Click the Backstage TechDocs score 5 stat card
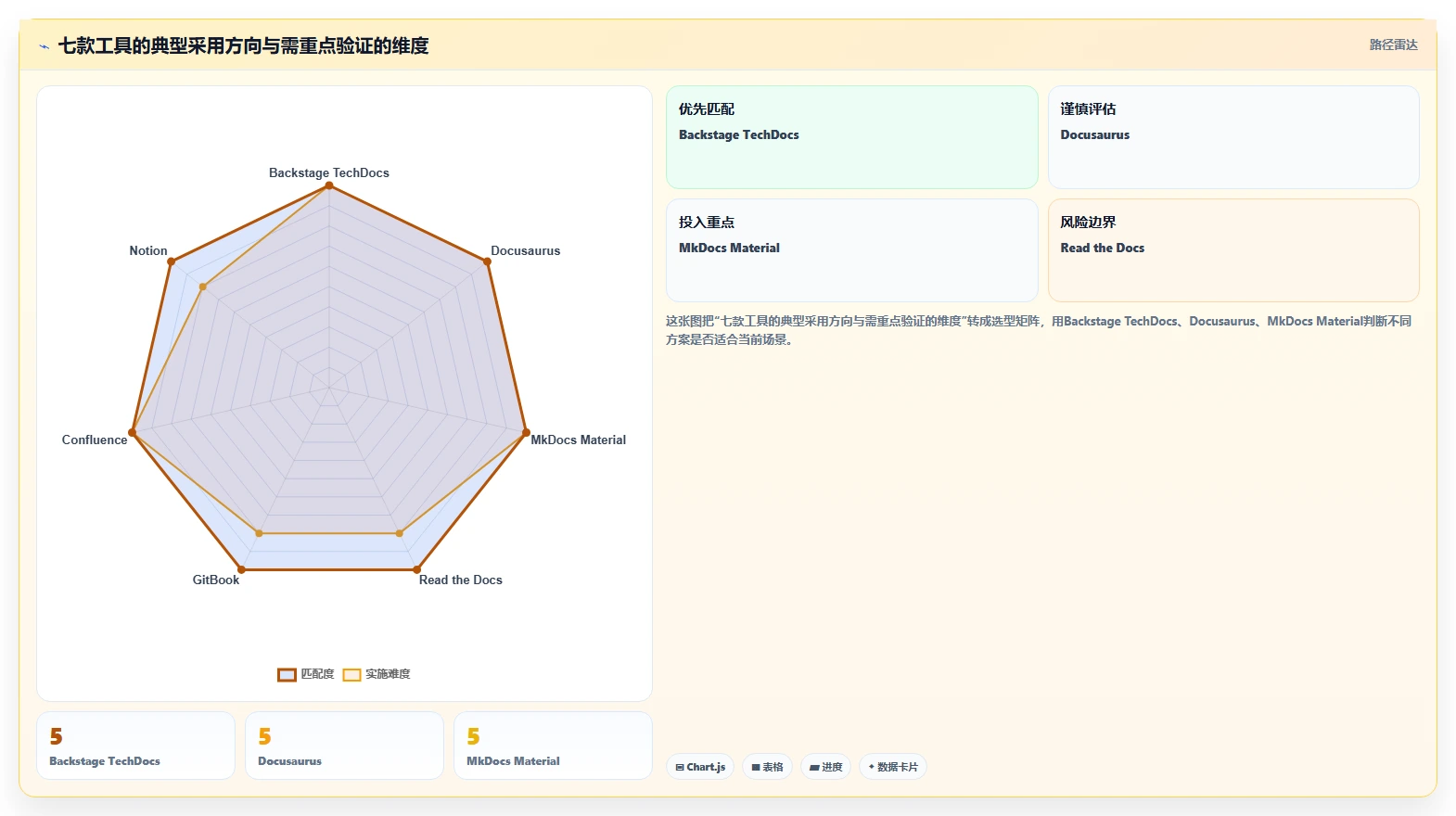This screenshot has width=1456, height=816. (x=135, y=746)
